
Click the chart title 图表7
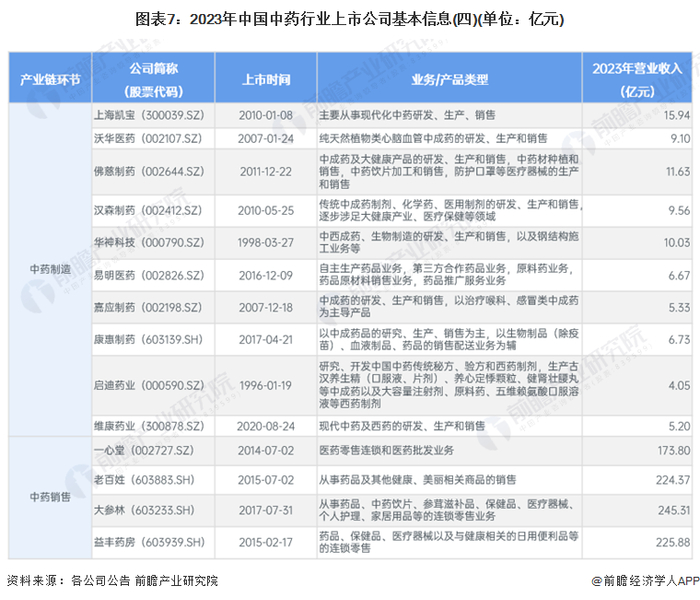tap(350, 19)
